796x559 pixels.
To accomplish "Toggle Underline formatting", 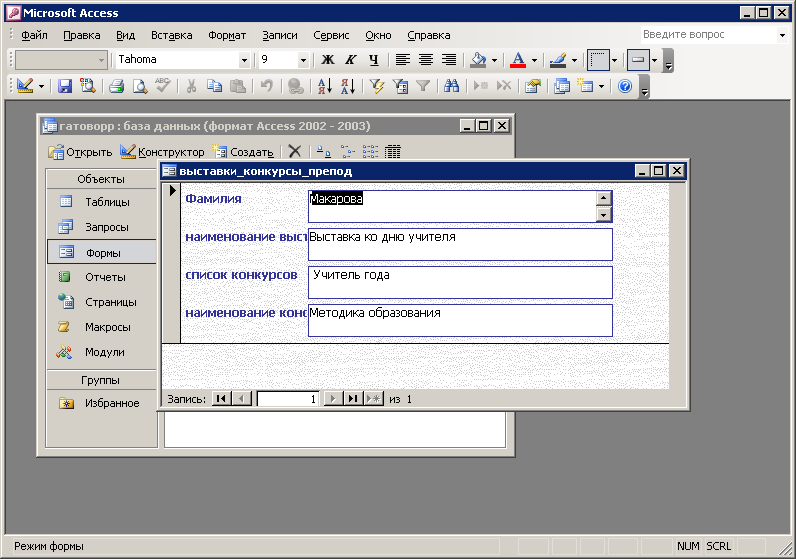I will (x=373, y=60).
